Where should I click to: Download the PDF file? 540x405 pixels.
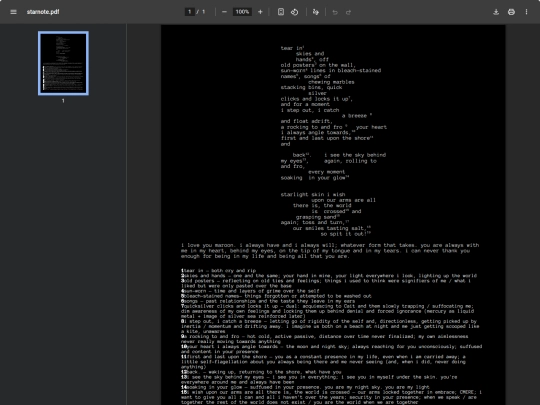pos(496,12)
